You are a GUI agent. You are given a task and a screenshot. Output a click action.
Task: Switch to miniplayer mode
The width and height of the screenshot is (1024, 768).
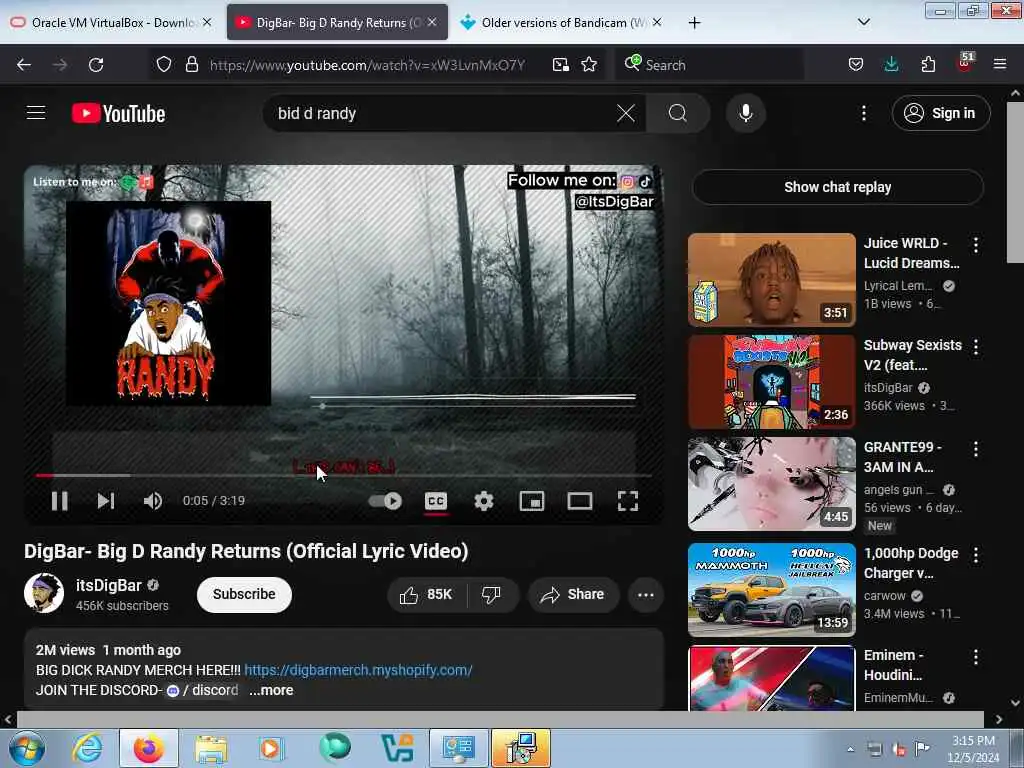point(532,501)
